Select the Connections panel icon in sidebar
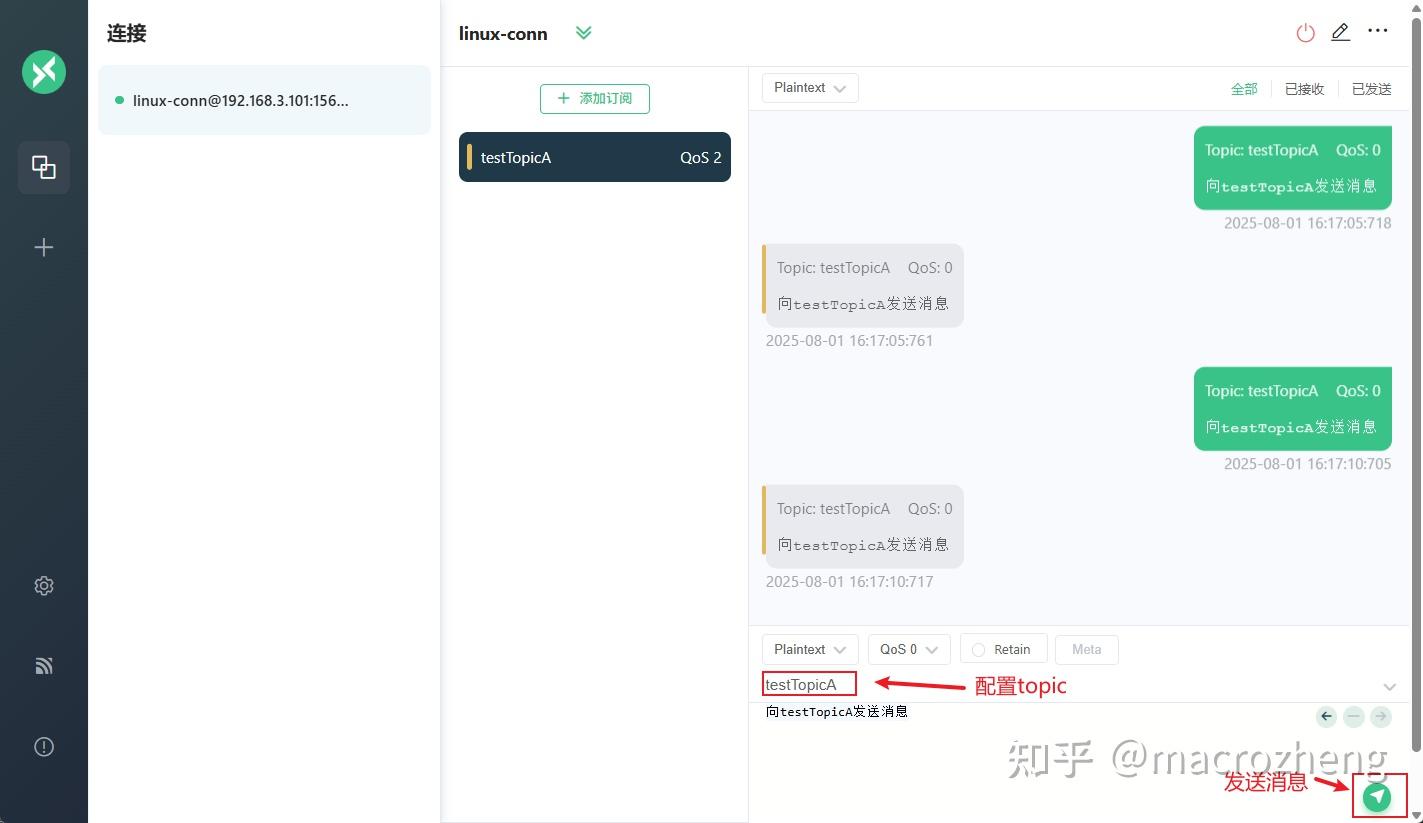The width and height of the screenshot is (1423, 823). point(44,167)
